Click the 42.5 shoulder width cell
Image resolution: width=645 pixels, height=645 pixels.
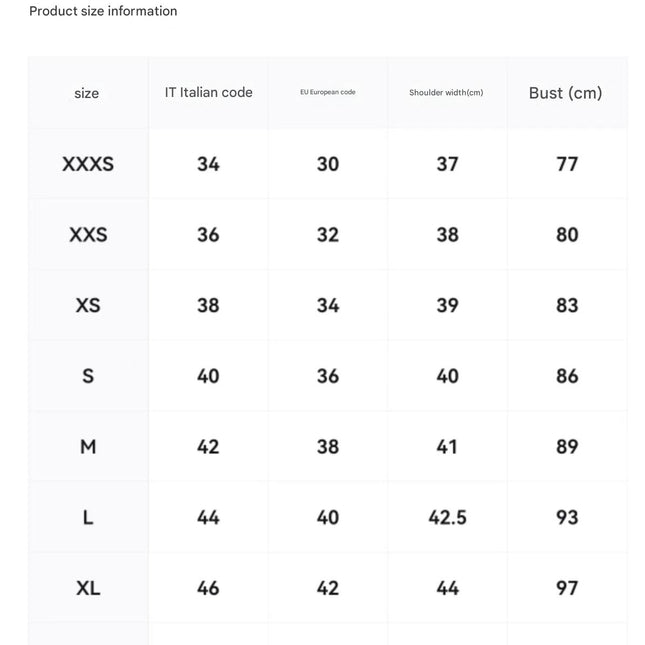pyautogui.click(x=448, y=517)
